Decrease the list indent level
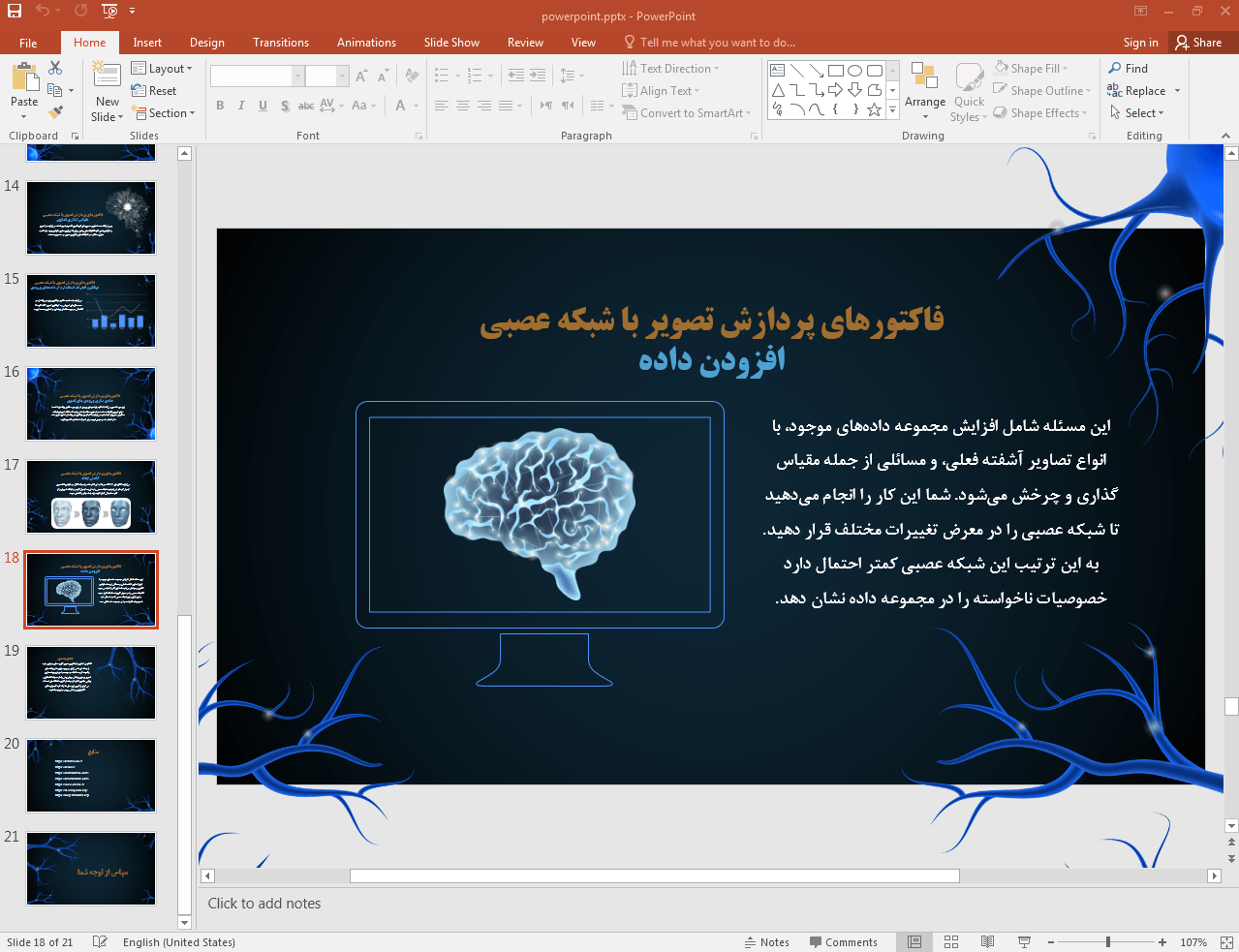This screenshot has width=1239, height=952. [x=516, y=76]
